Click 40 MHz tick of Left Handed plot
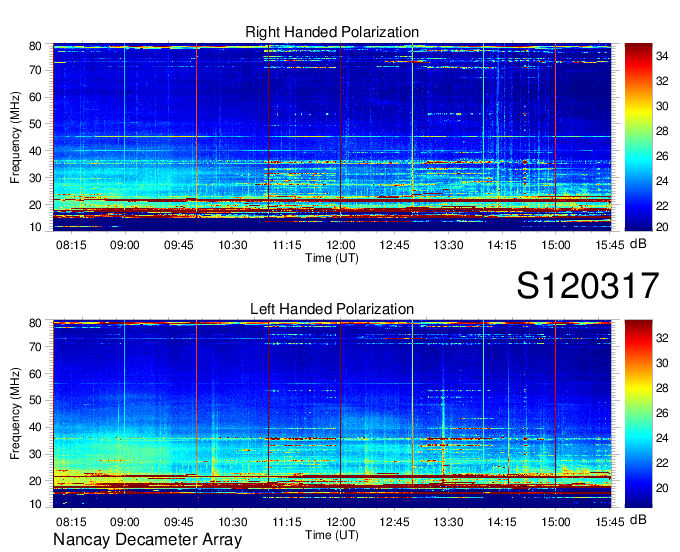This screenshot has width=680, height=552. pyautogui.click(x=35, y=428)
